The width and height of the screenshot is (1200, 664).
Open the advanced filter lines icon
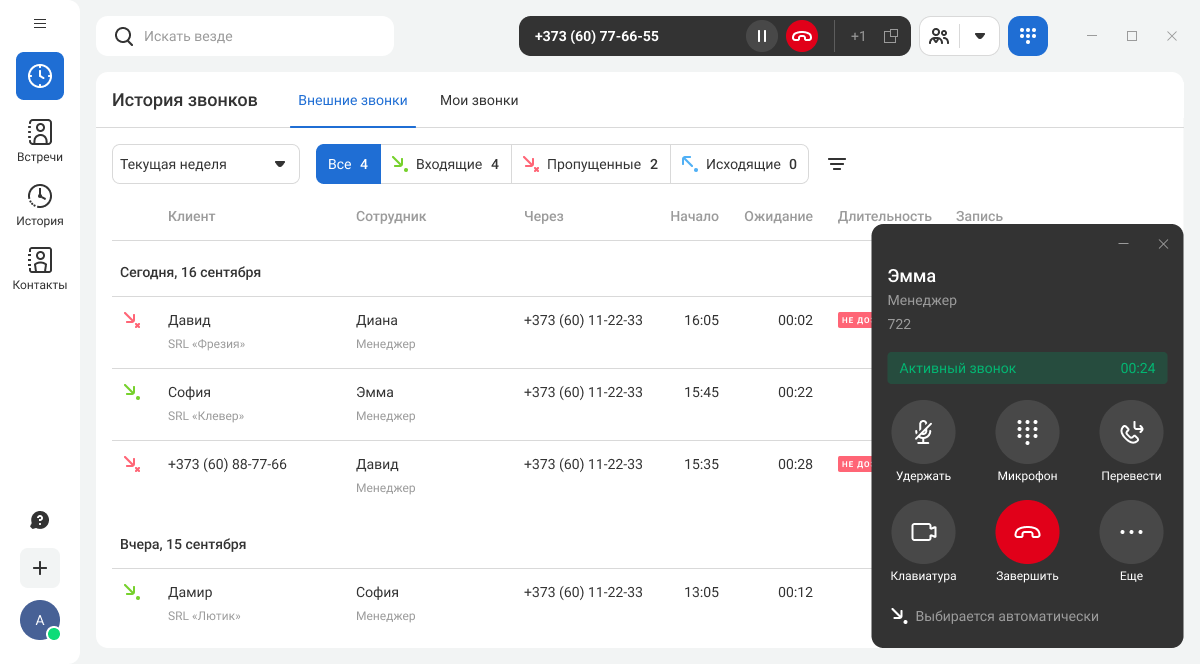click(837, 164)
